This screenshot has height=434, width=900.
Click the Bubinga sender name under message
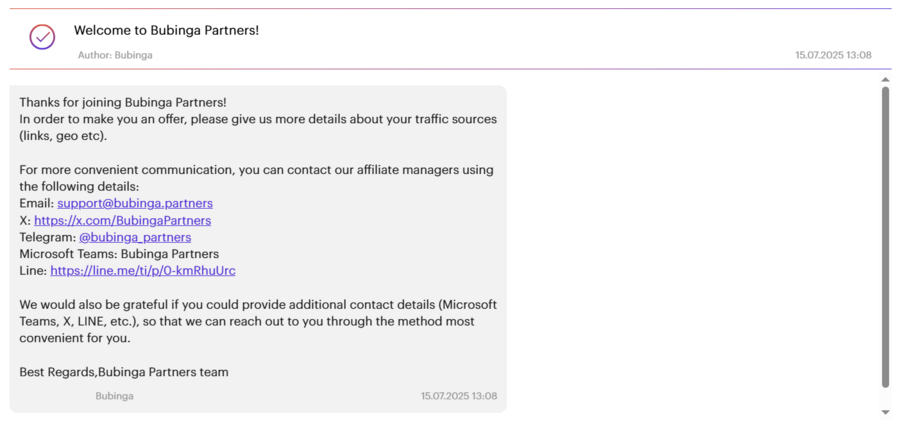click(114, 396)
